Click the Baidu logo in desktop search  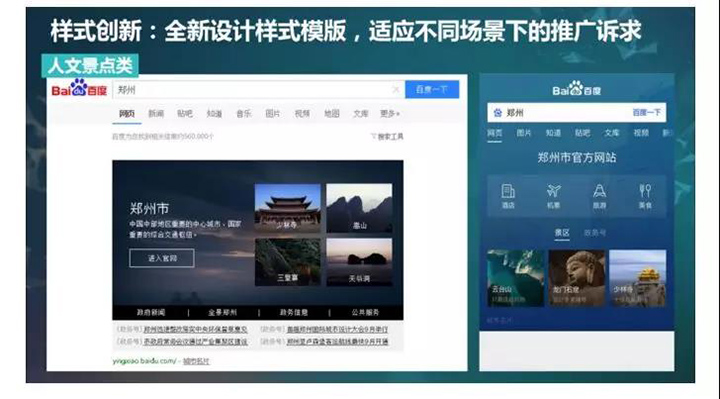(79, 88)
